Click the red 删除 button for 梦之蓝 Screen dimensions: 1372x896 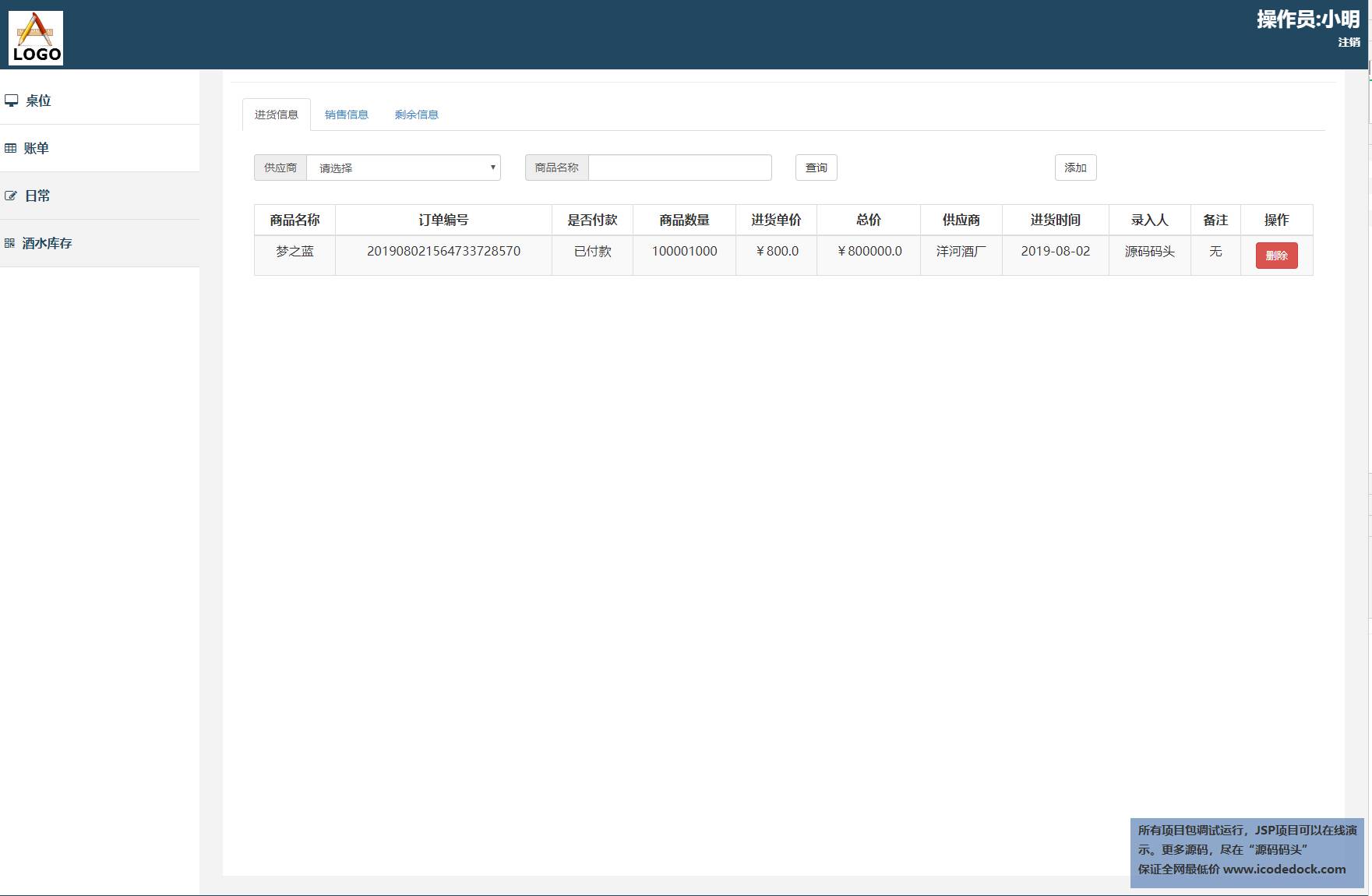pos(1277,256)
